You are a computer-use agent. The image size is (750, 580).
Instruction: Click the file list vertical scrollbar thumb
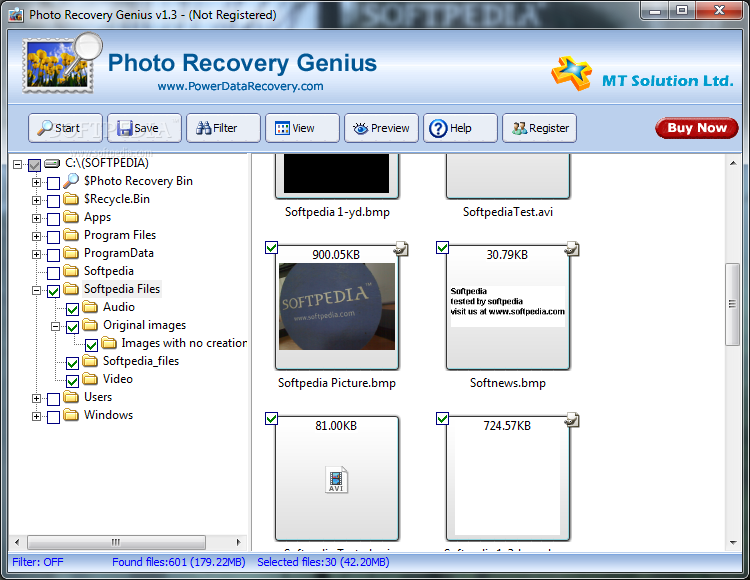pos(732,304)
